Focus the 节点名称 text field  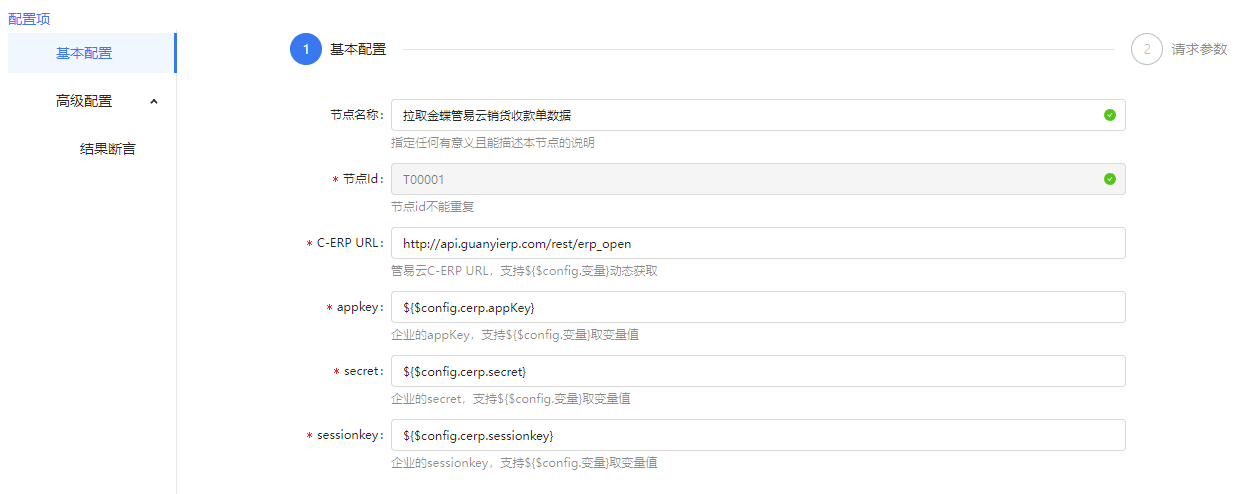(x=740, y=115)
